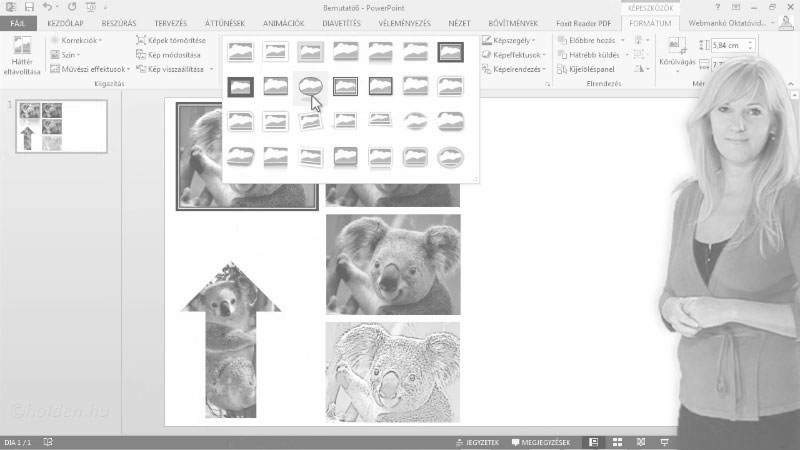Expand the Szín dropdown
This screenshot has height=450, width=800.
65,55
